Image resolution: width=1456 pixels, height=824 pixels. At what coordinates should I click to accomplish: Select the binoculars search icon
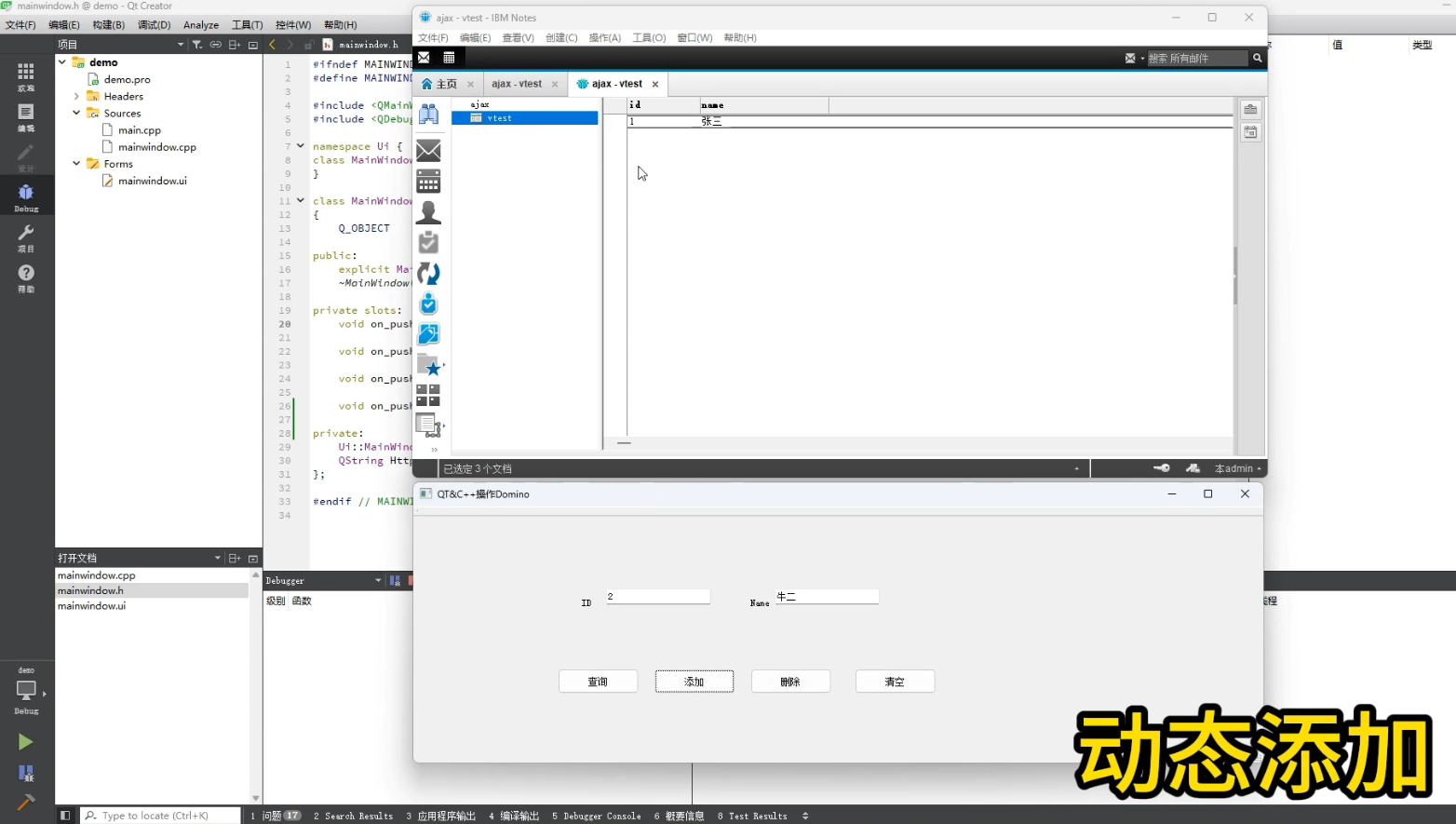428,114
